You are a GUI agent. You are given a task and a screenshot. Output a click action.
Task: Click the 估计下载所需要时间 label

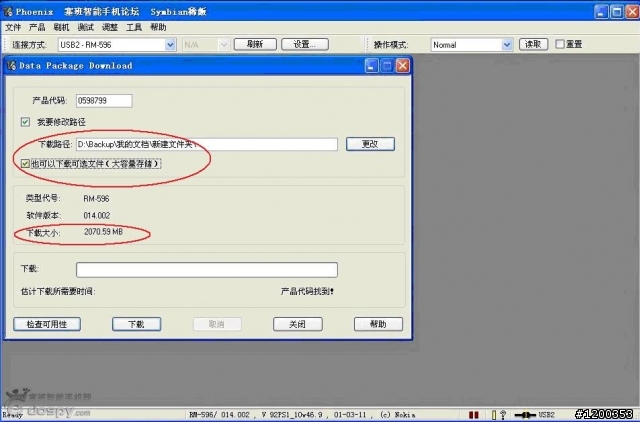pos(58,291)
